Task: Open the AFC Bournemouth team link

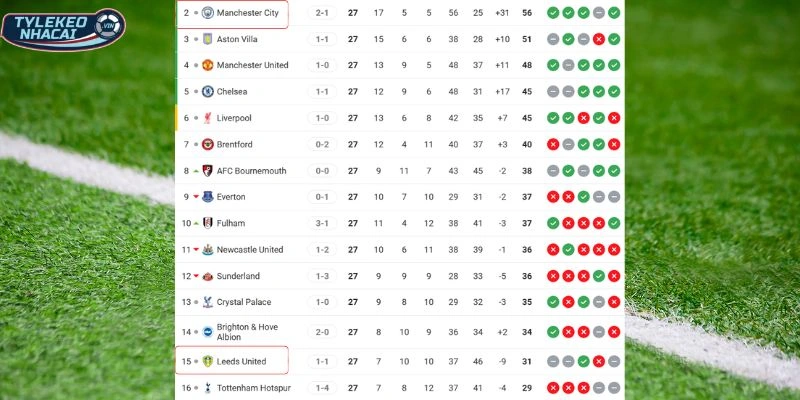Action: (x=251, y=171)
